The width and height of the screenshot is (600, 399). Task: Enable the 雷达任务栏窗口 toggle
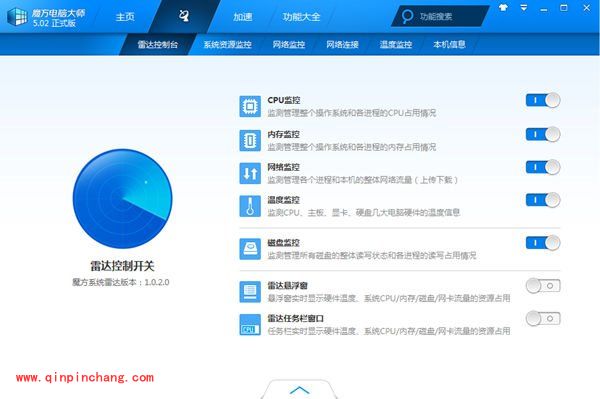pos(543,319)
